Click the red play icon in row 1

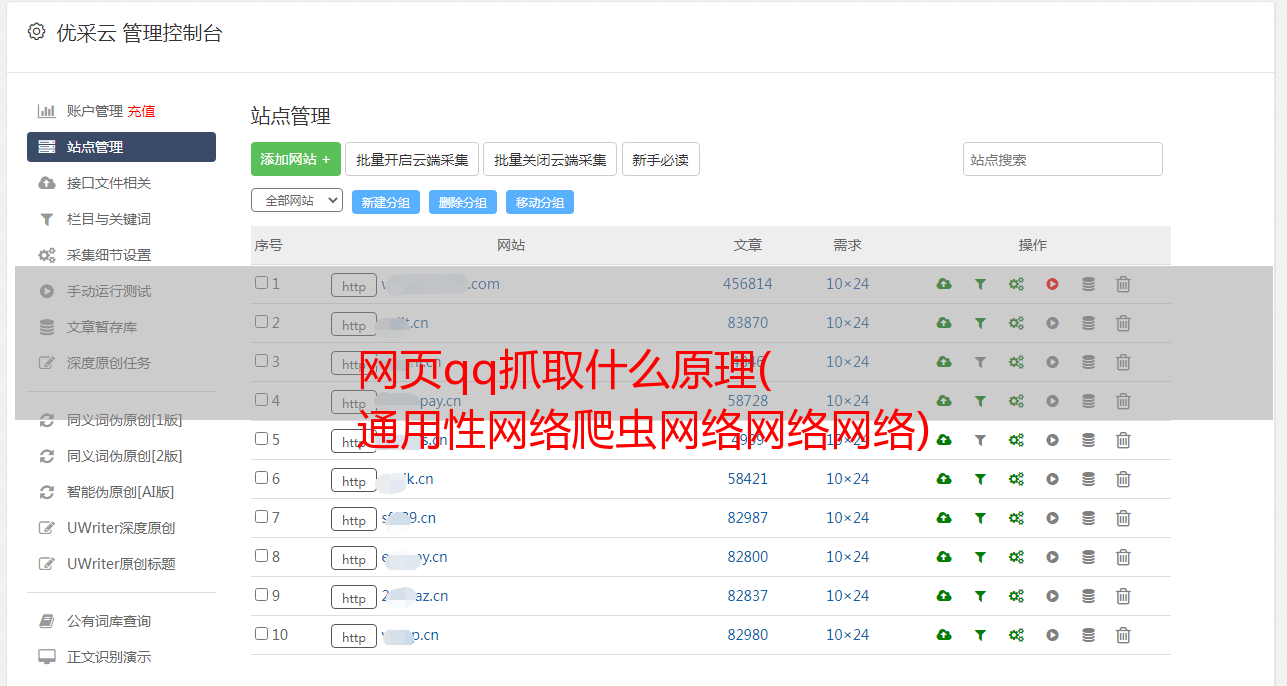[1052, 284]
